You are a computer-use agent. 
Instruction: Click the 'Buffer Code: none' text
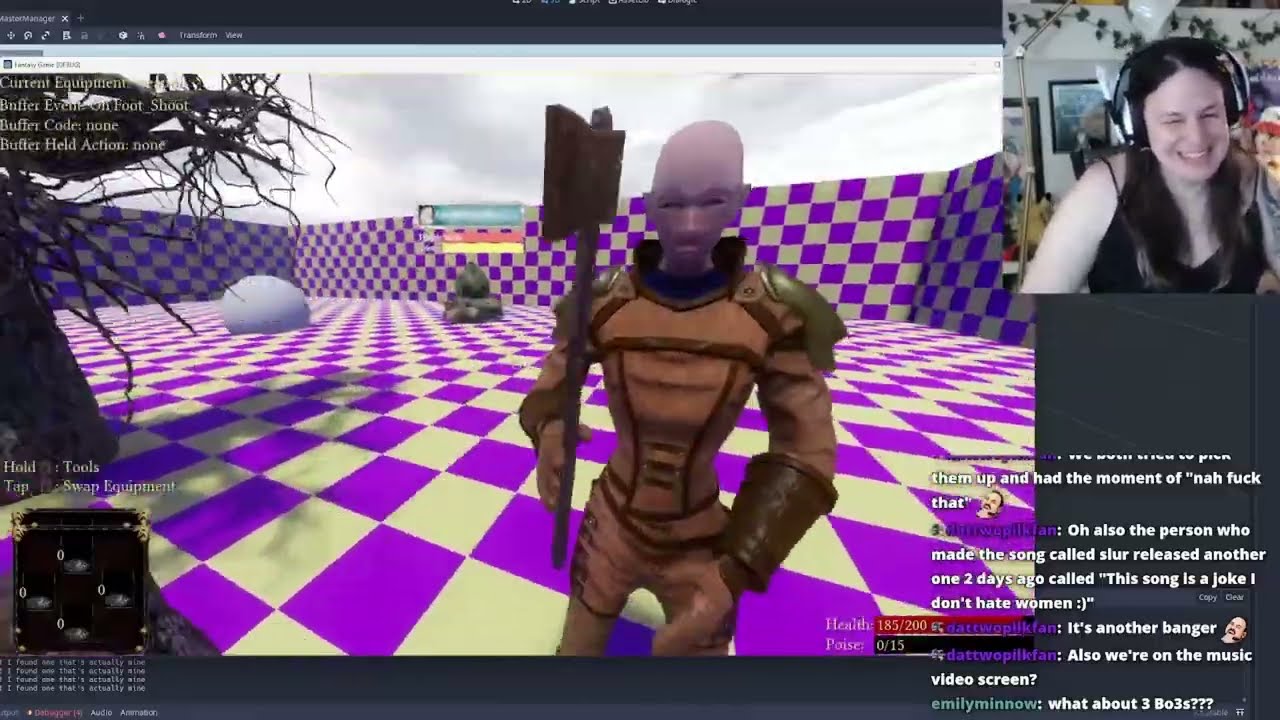point(59,125)
